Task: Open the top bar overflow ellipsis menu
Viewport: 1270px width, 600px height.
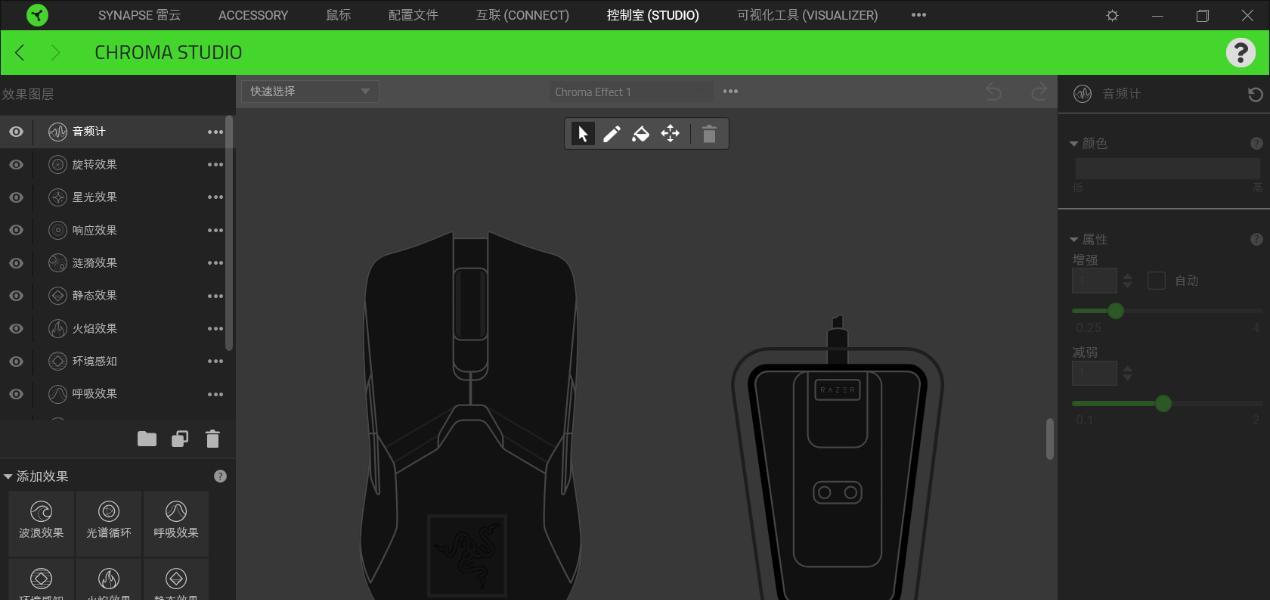Action: click(x=919, y=15)
